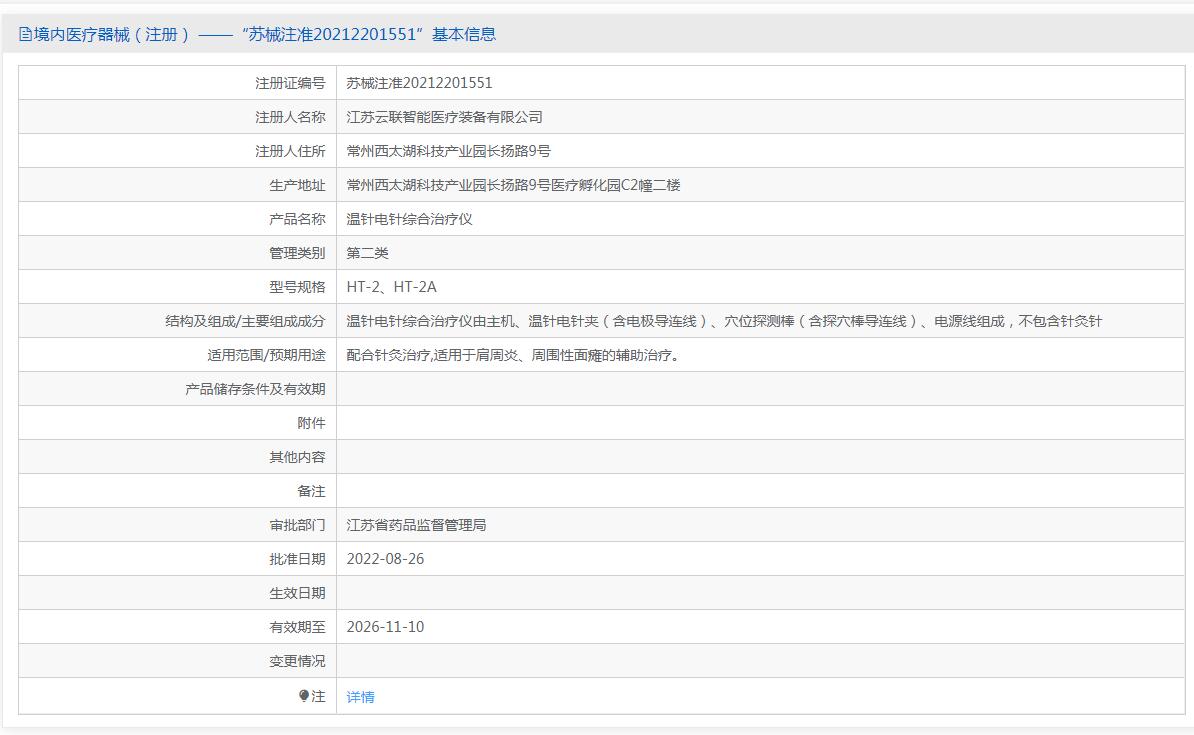Click the management category value 第二类
The image size is (1194, 735).
coord(367,253)
